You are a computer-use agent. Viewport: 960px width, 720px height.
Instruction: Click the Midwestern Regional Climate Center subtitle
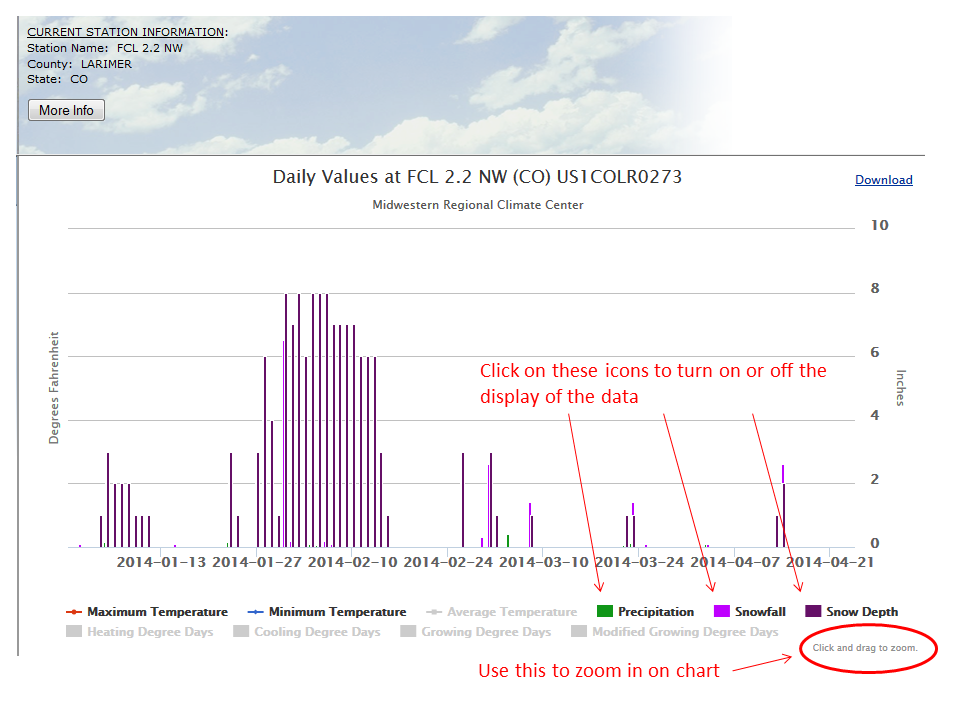point(478,204)
